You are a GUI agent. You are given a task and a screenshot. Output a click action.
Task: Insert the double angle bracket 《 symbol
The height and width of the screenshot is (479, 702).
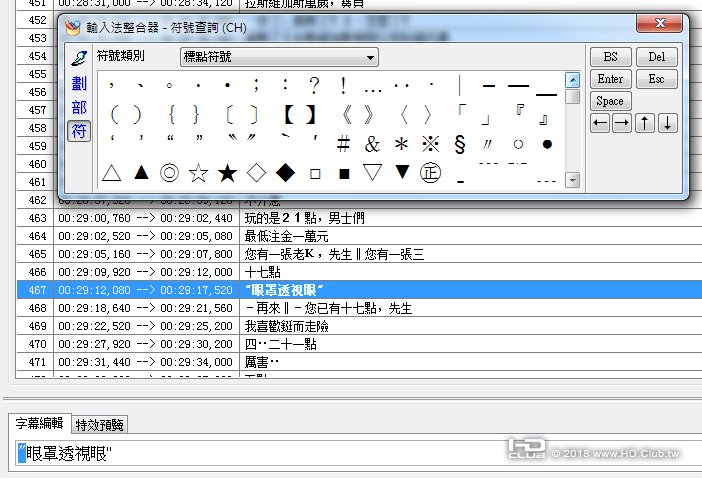347,115
